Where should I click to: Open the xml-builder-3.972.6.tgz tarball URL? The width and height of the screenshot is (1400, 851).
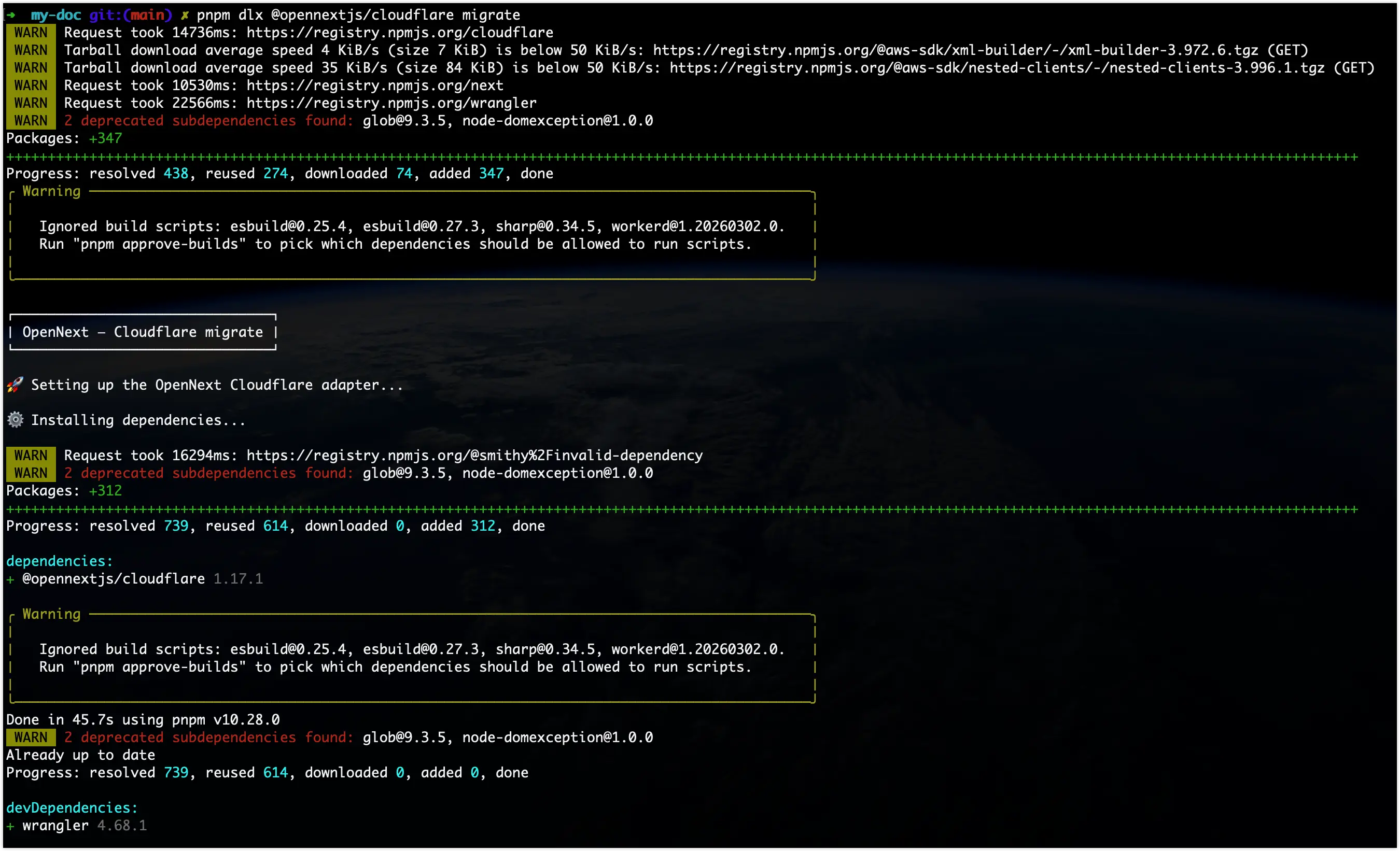[955, 51]
